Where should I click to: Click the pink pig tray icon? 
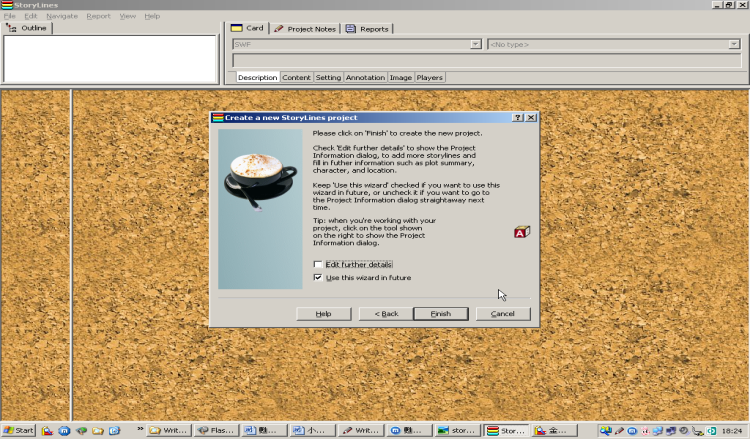point(645,431)
